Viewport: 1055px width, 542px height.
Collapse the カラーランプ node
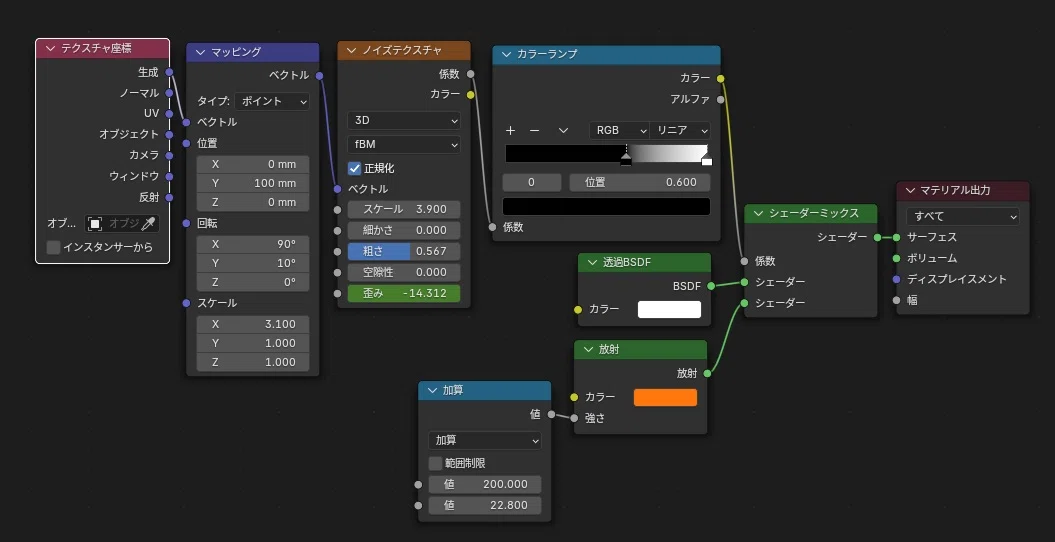tap(506, 54)
